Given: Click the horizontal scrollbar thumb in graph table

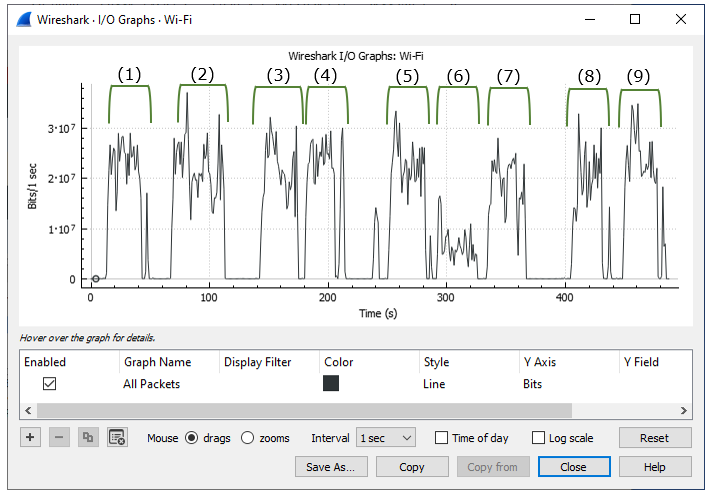Looking at the screenshot, I should tap(304, 411).
